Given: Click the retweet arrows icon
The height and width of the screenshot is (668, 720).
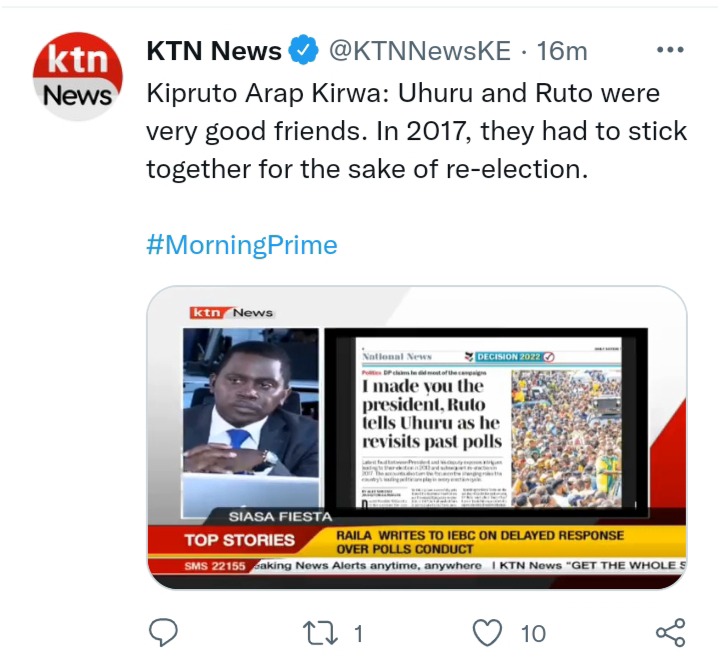Looking at the screenshot, I should (x=321, y=634).
